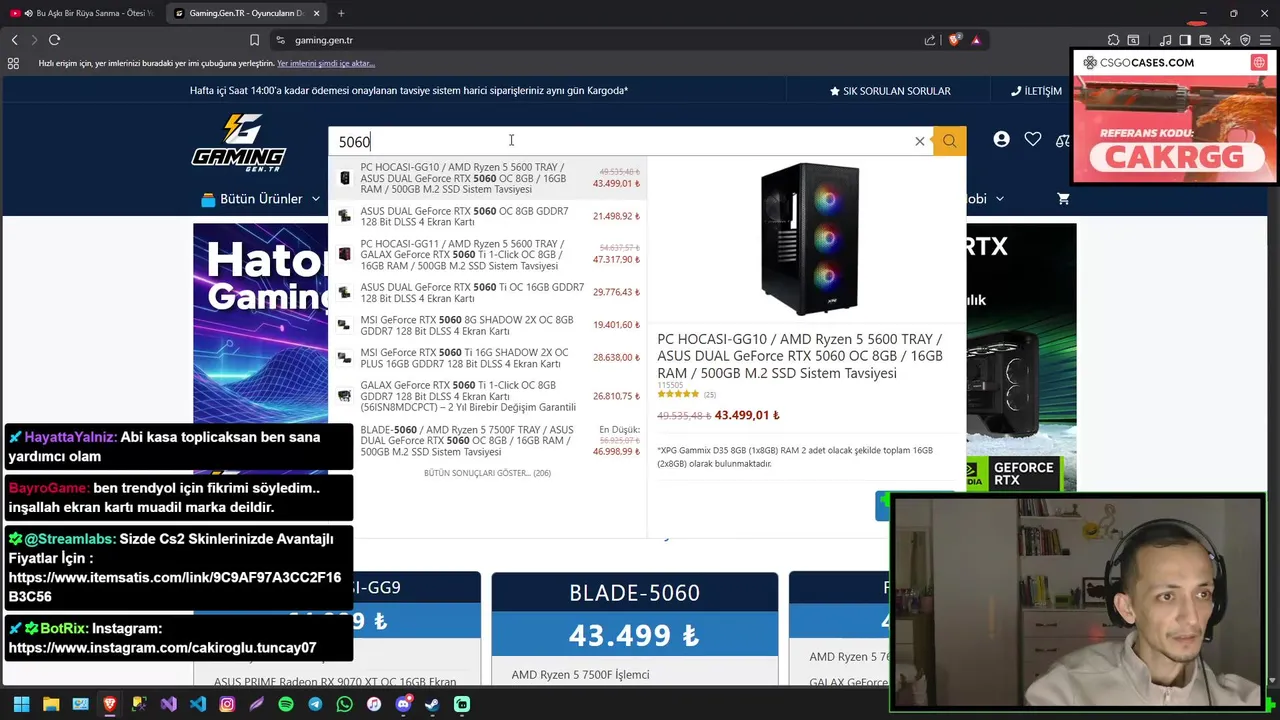Click the star rating in the product preview

[678, 394]
